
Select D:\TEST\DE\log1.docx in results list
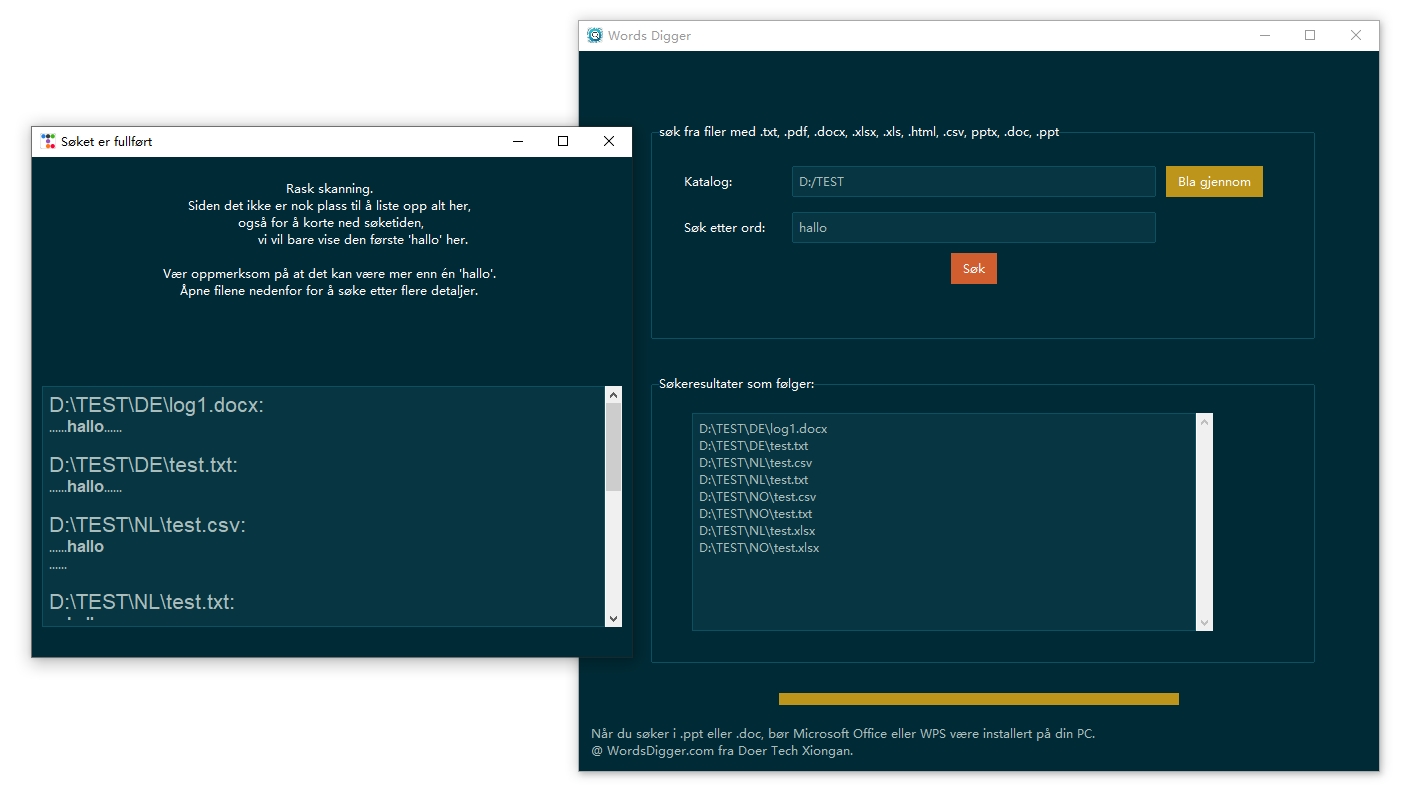pyautogui.click(x=763, y=429)
